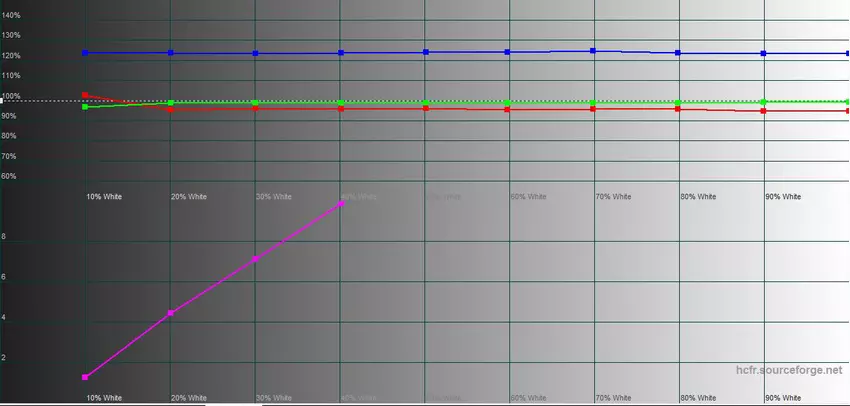Click the magenta line's topmost end point
This screenshot has width=850, height=406.
[342, 203]
